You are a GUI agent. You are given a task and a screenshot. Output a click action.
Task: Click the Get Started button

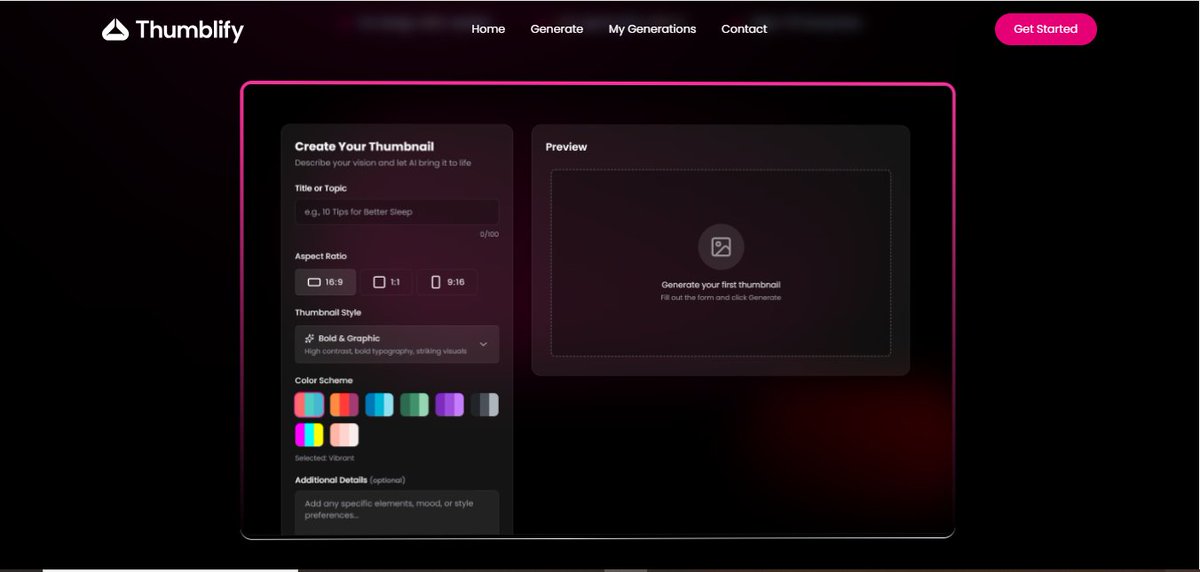pyautogui.click(x=1045, y=29)
